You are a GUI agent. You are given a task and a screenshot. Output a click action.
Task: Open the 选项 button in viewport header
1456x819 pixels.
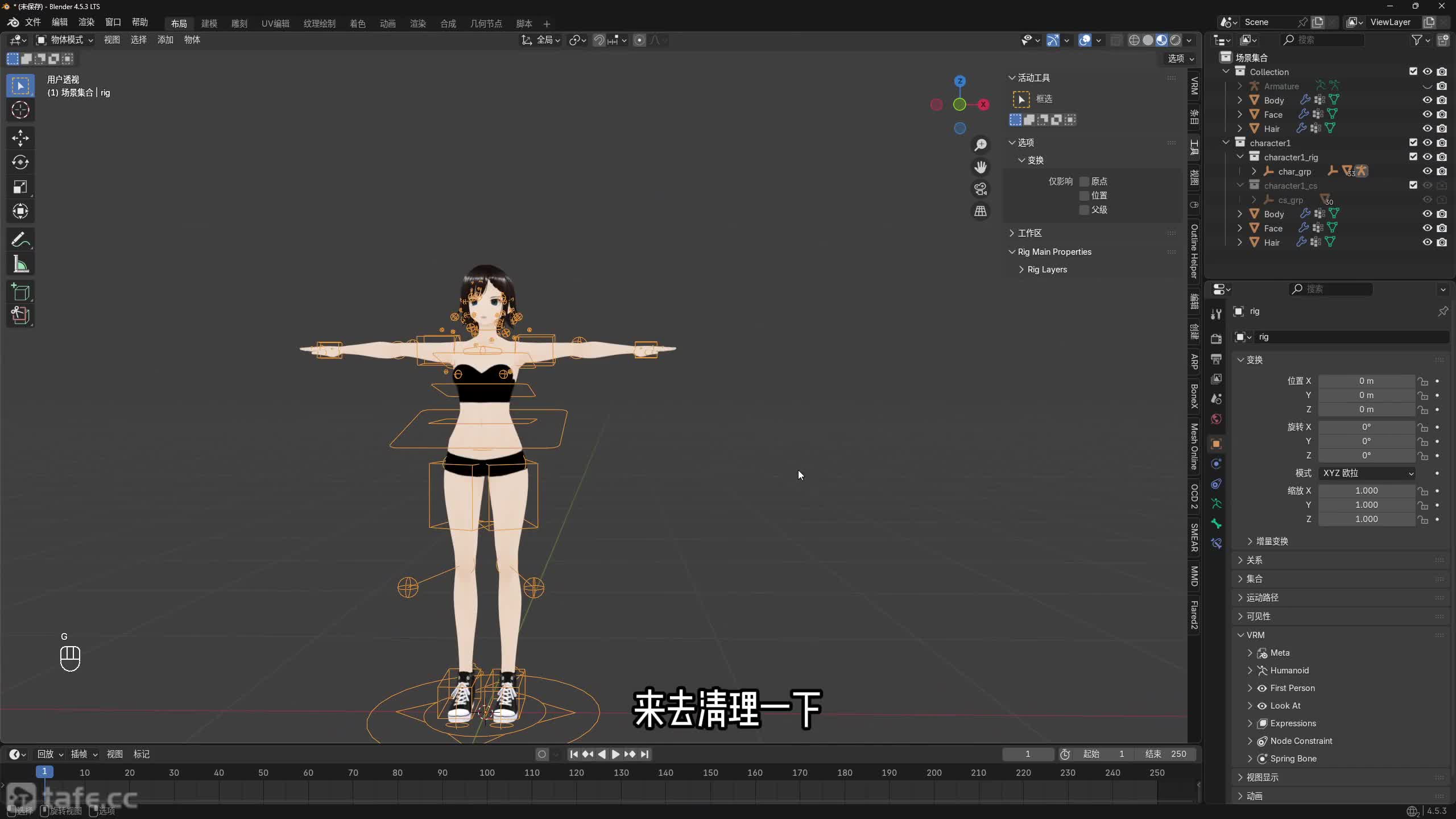coord(1181,59)
